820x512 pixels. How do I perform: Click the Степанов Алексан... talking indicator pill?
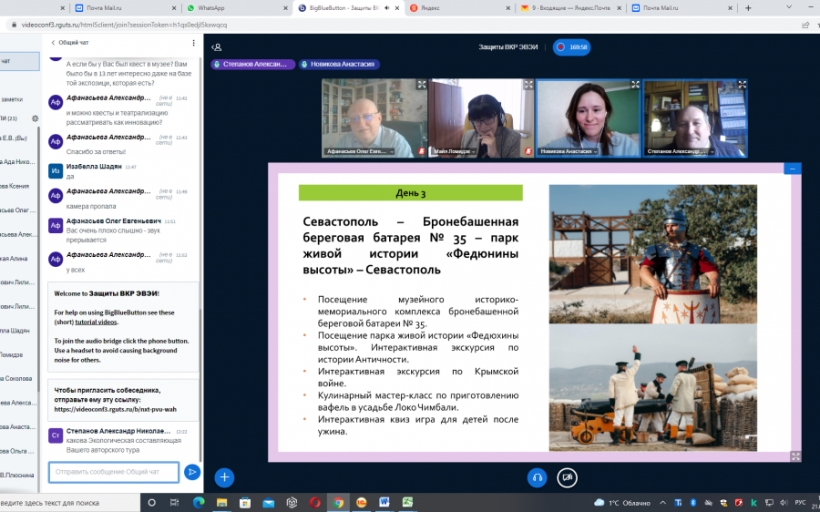[253, 64]
